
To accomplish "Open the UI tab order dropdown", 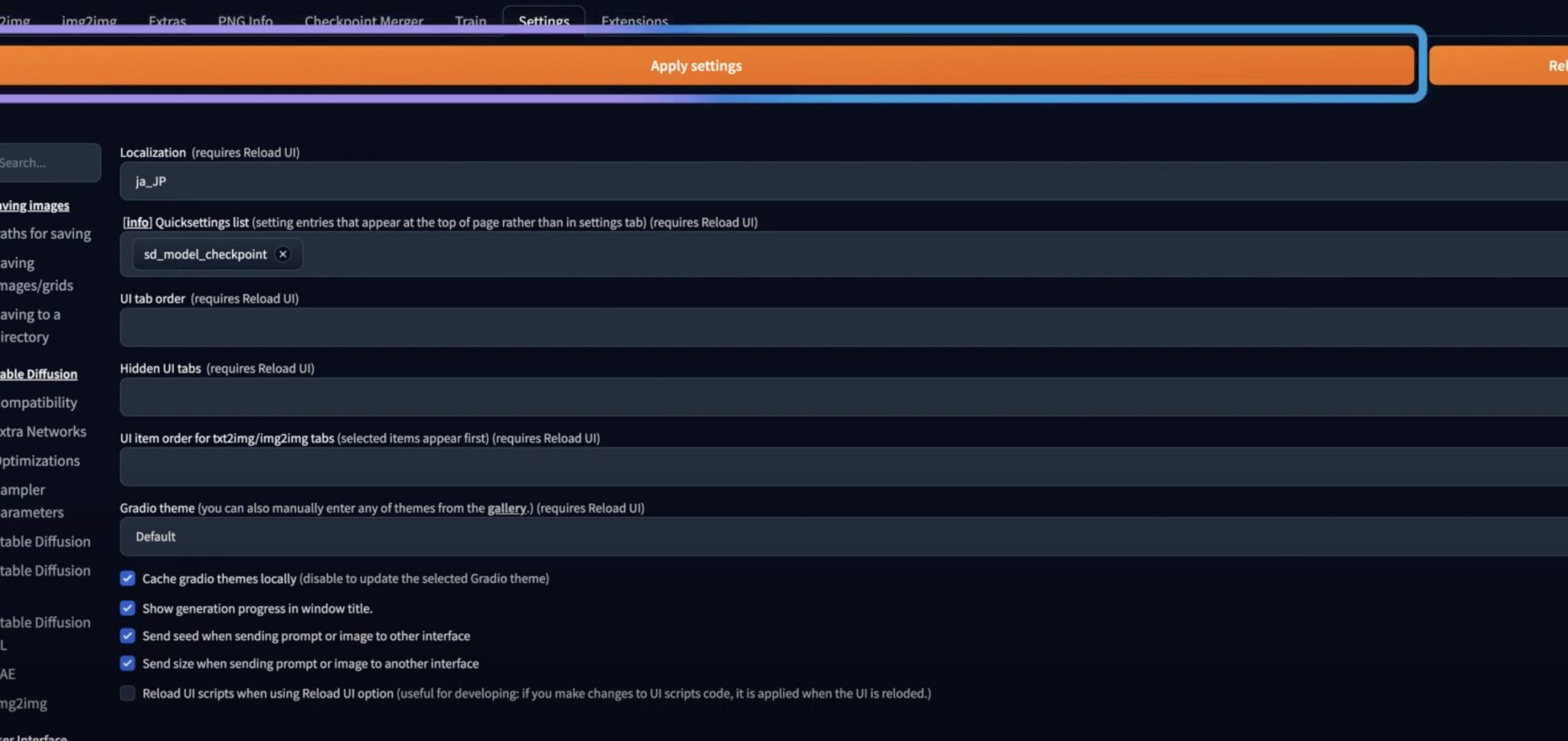I will pyautogui.click(x=842, y=328).
